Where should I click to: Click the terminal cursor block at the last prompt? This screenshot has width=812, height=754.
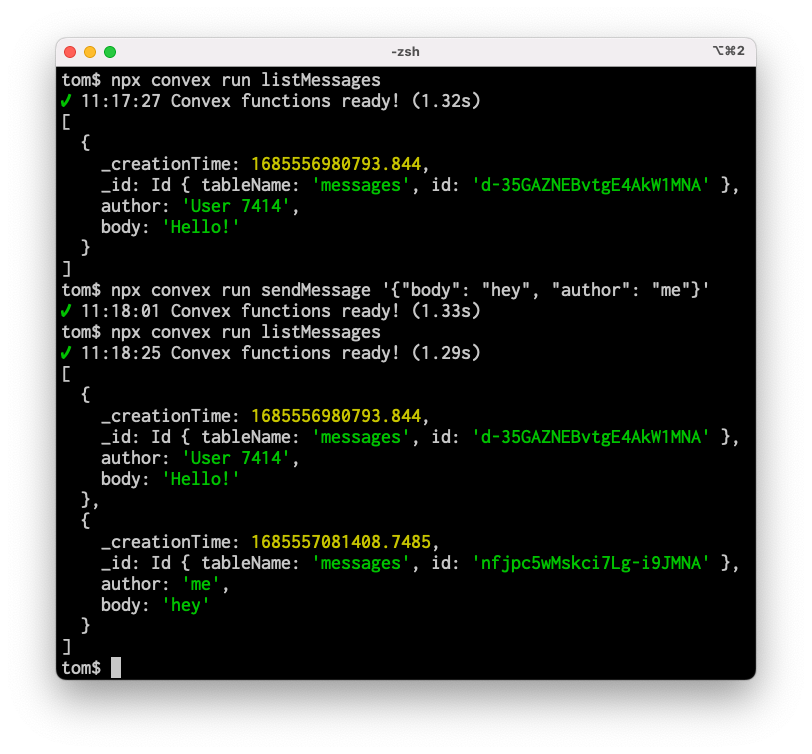116,668
